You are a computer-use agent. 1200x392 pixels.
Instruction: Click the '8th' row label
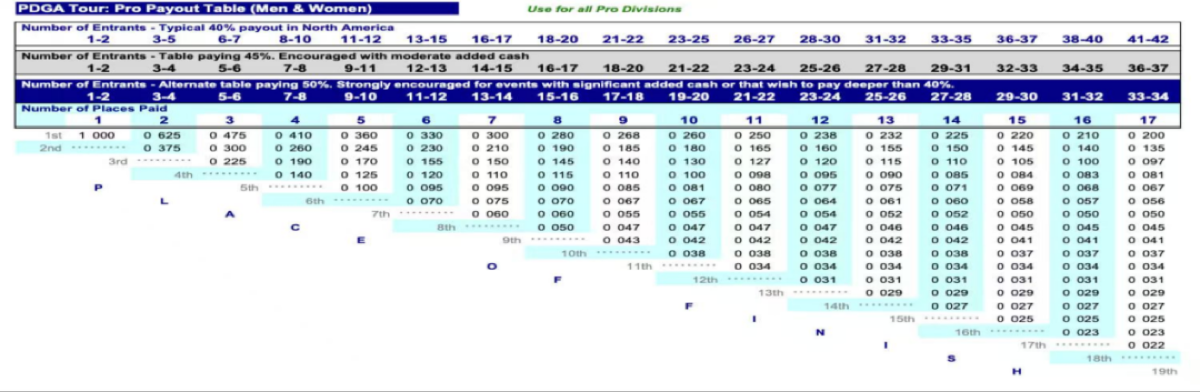446,226
